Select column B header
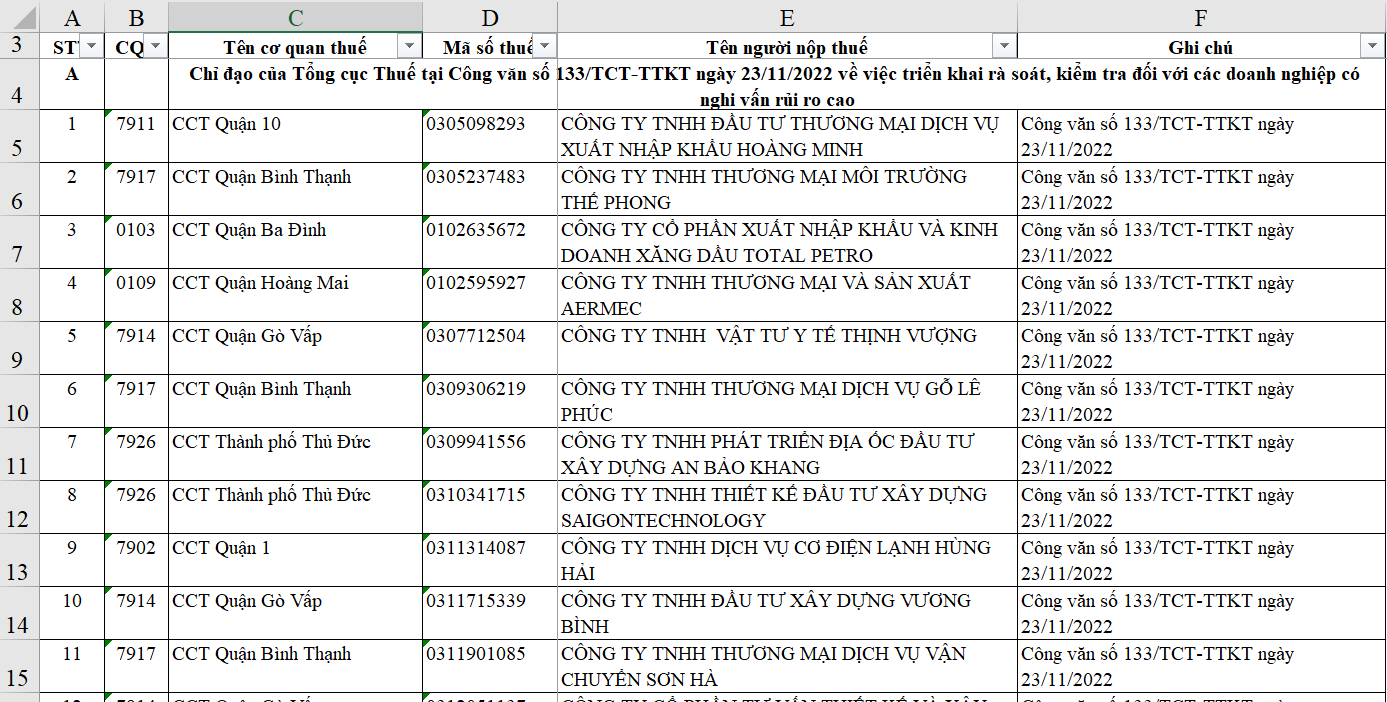The image size is (1387, 702). coord(136,17)
